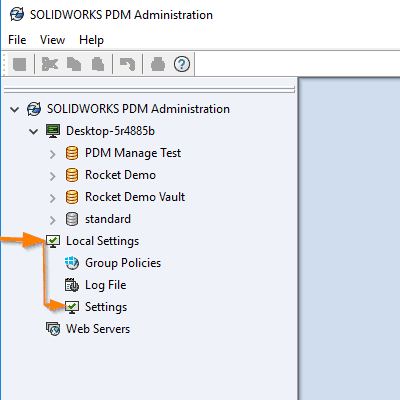The height and width of the screenshot is (400, 400).
Task: Expand the Rocket Demo vault chevron
Action: (53, 176)
